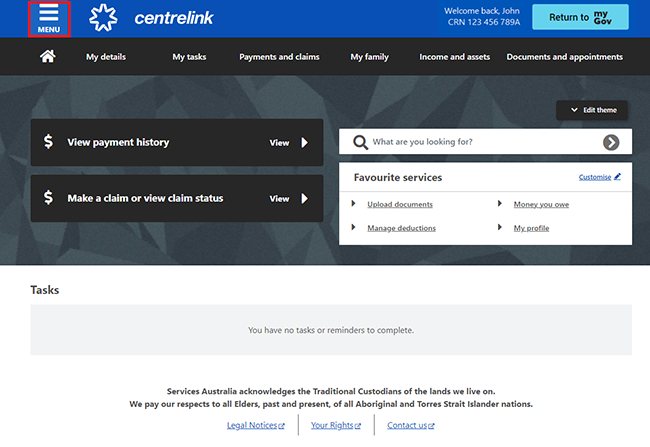Open Documents and appointments menu
Viewport: 650px width, 447px height.
click(x=564, y=57)
